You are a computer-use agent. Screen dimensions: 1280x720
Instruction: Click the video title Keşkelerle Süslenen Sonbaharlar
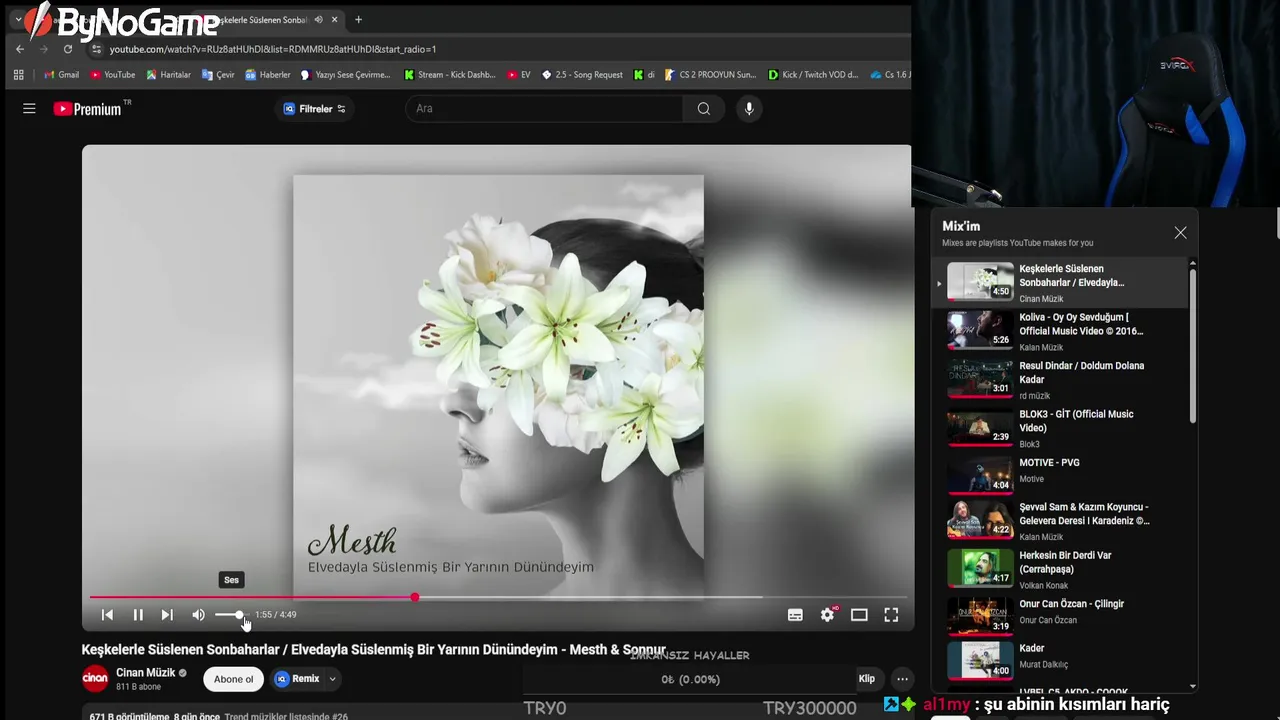(374, 649)
